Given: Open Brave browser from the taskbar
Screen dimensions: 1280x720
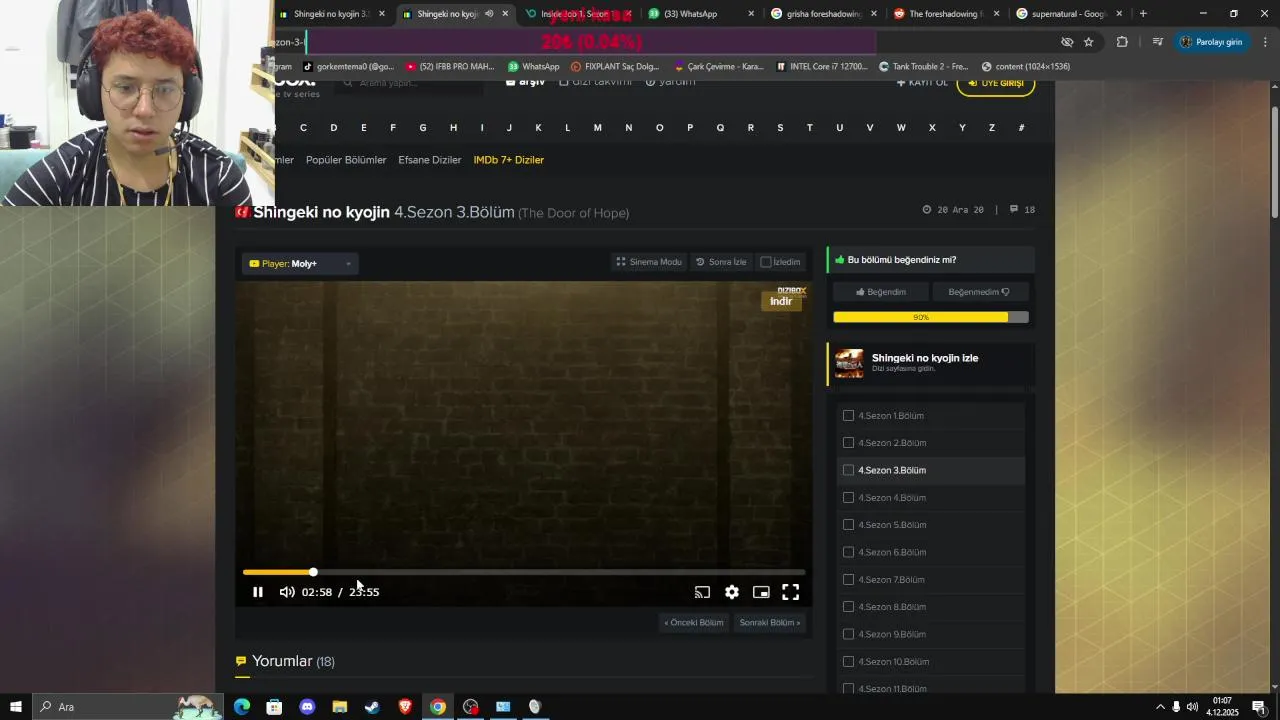Looking at the screenshot, I should 405,707.
